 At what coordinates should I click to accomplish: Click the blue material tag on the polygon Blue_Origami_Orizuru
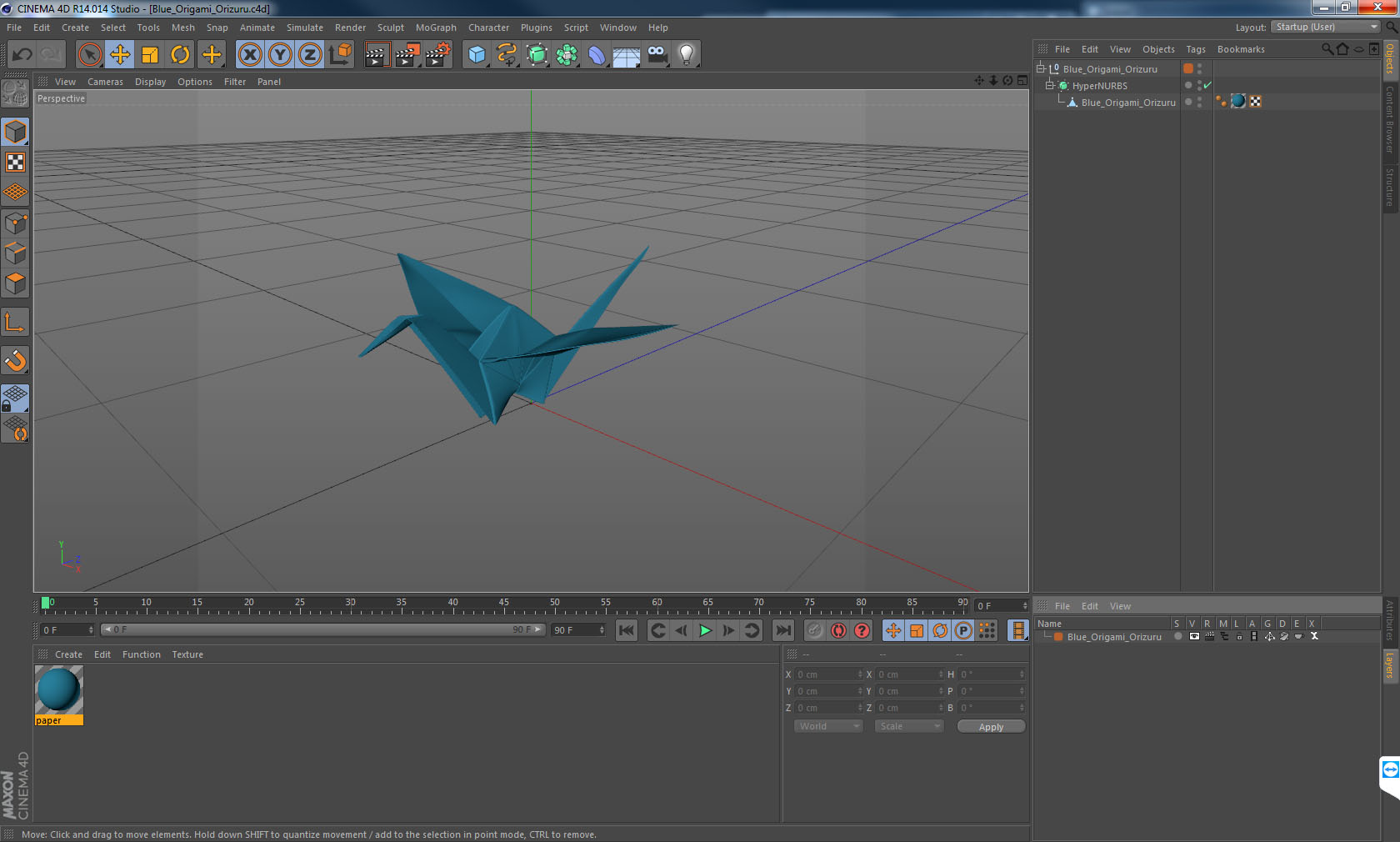click(1238, 101)
